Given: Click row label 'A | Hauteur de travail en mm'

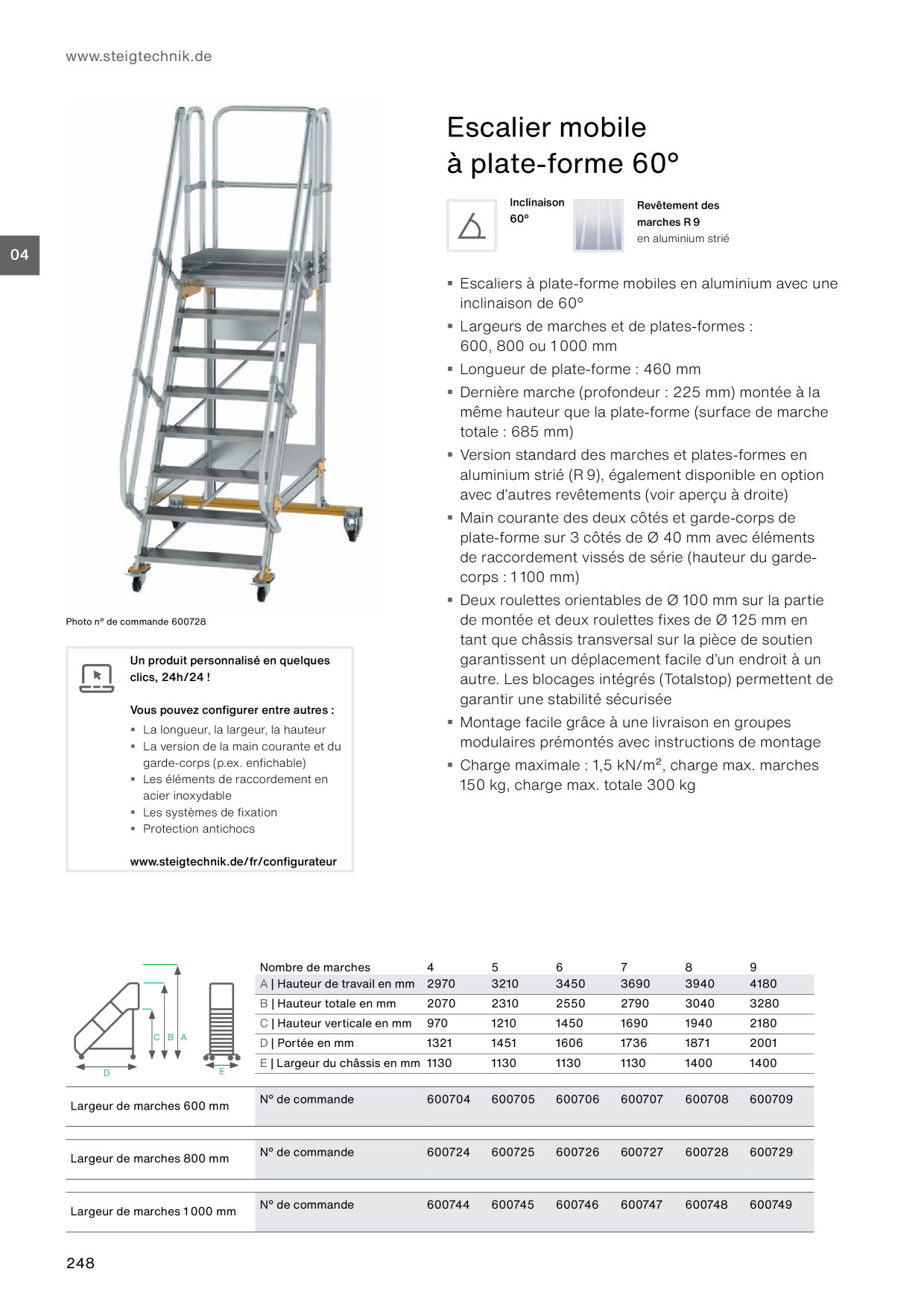Looking at the screenshot, I should (337, 984).
